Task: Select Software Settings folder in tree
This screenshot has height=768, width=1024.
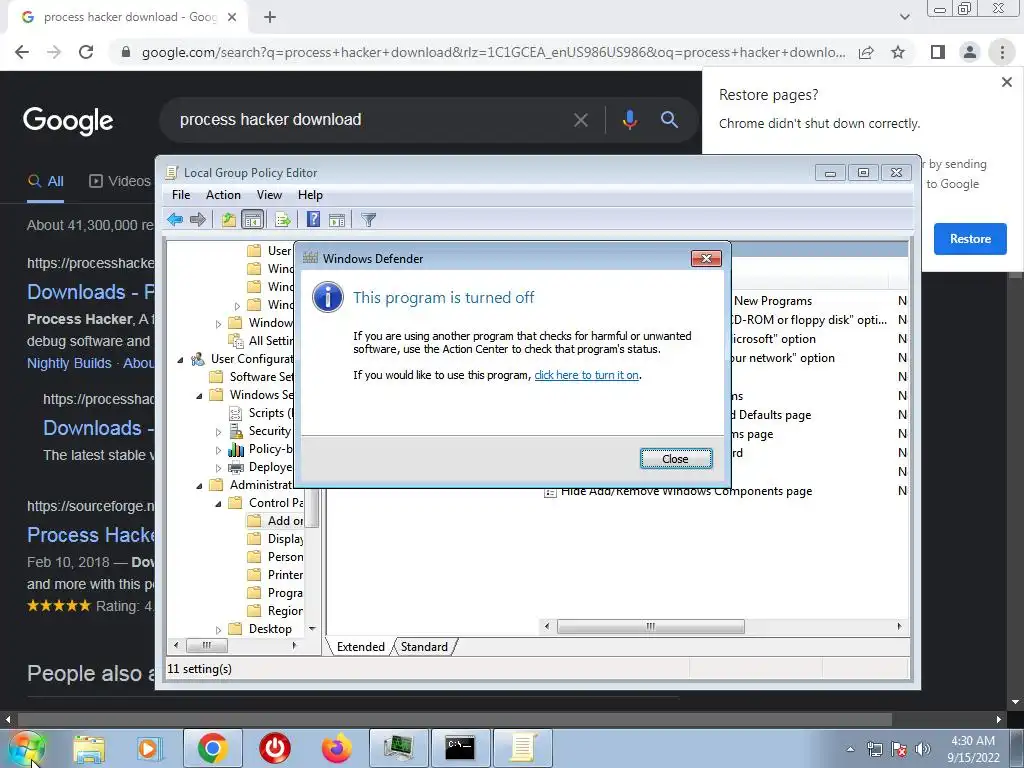Action: 251,377
